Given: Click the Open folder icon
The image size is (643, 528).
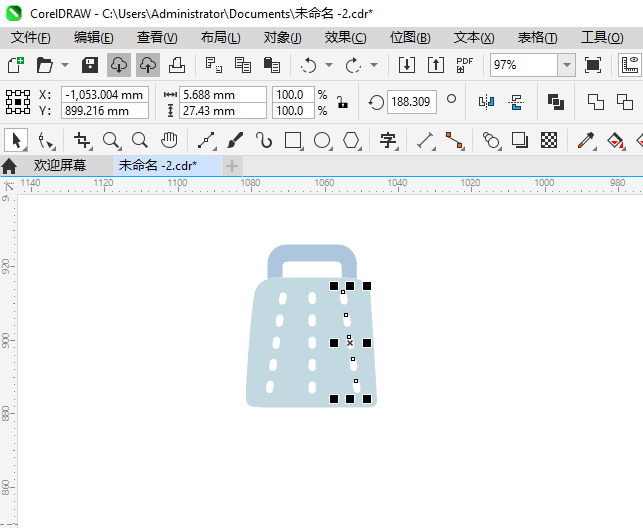Looking at the screenshot, I should pos(44,65).
